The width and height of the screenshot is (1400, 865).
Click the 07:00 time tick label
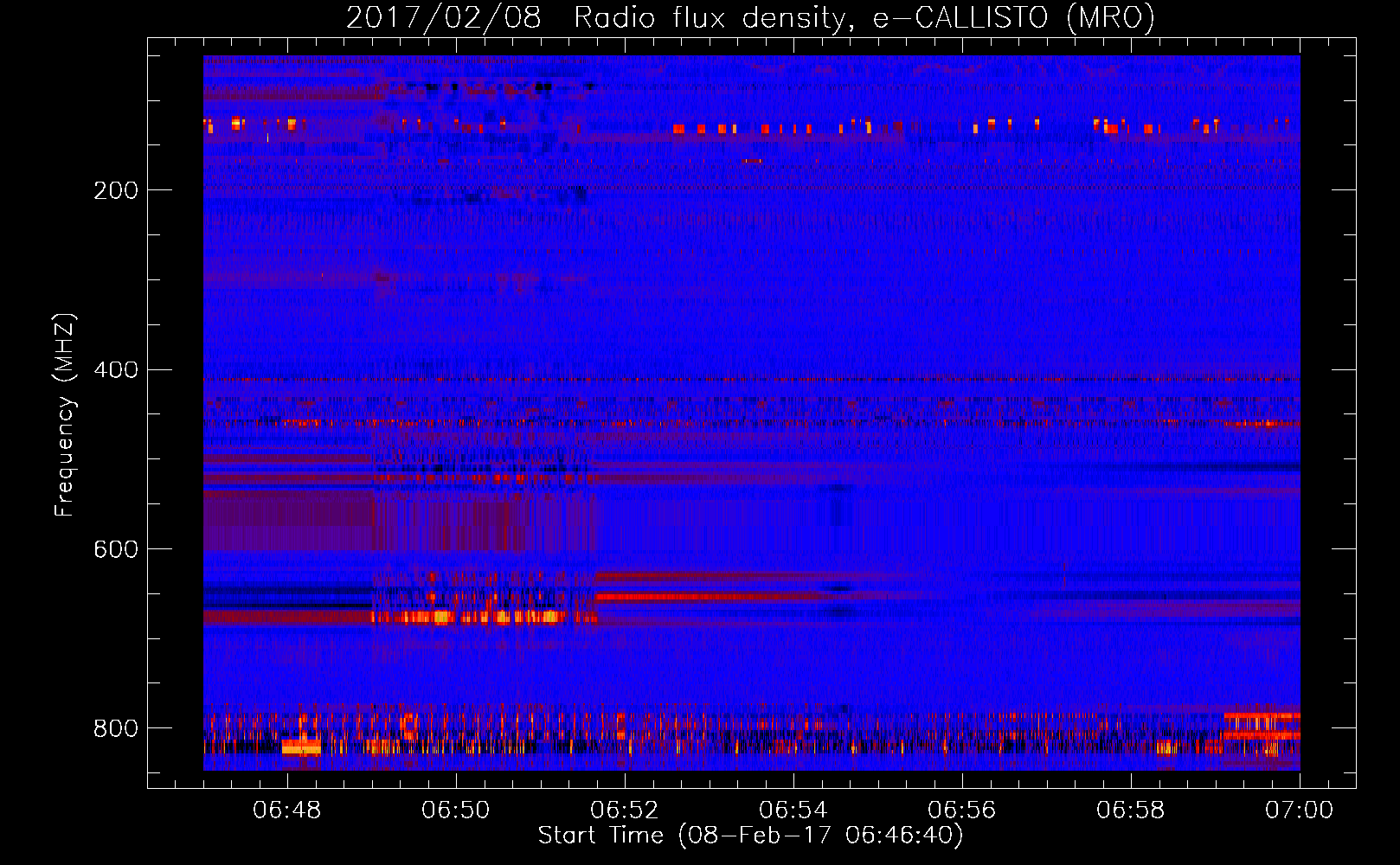coord(1299,811)
